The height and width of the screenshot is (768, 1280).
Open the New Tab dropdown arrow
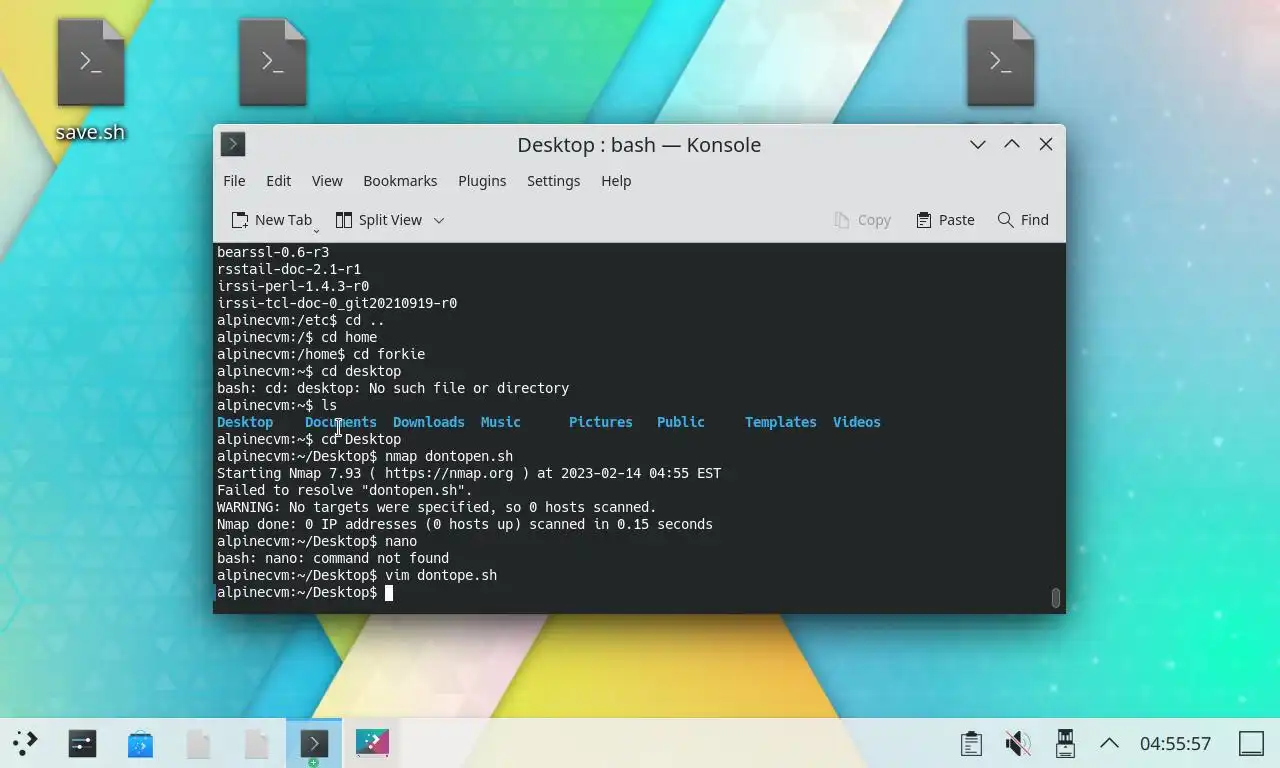(316, 230)
